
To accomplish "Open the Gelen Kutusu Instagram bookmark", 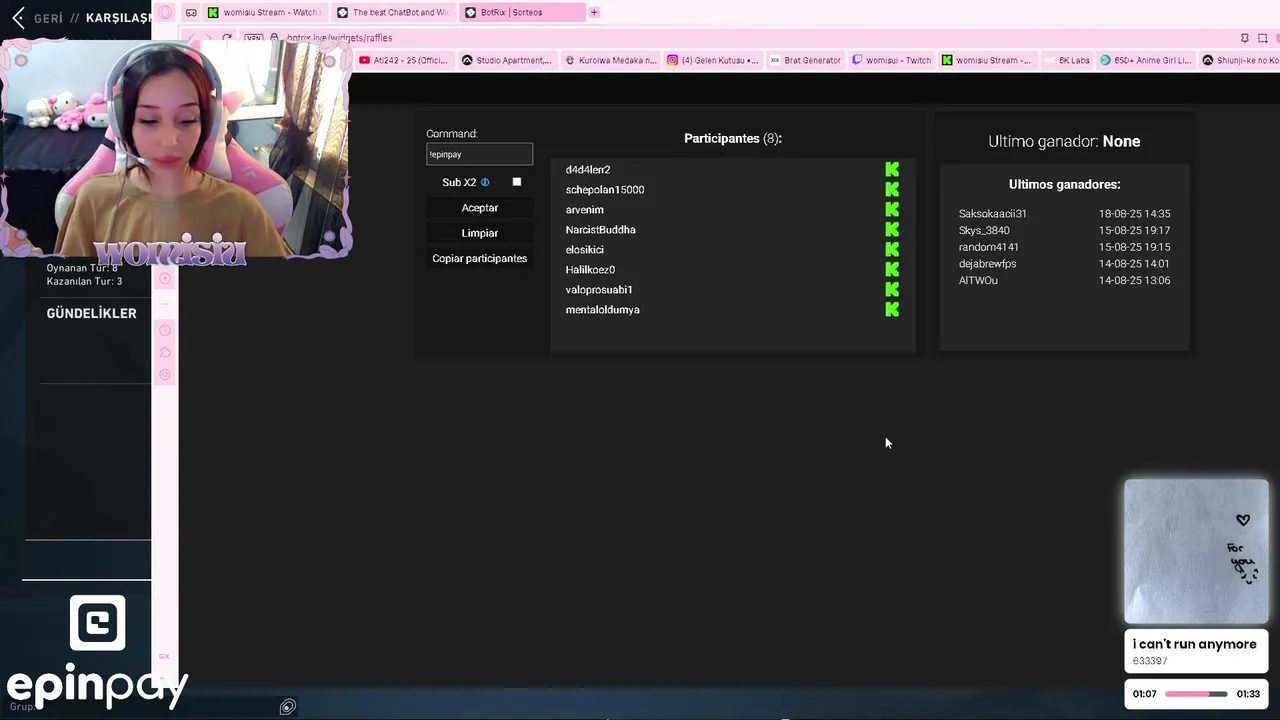I will (x=713, y=60).
